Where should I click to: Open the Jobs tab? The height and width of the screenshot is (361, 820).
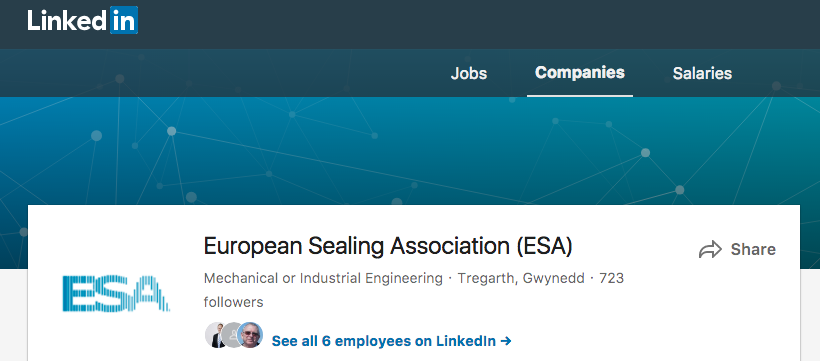(469, 73)
